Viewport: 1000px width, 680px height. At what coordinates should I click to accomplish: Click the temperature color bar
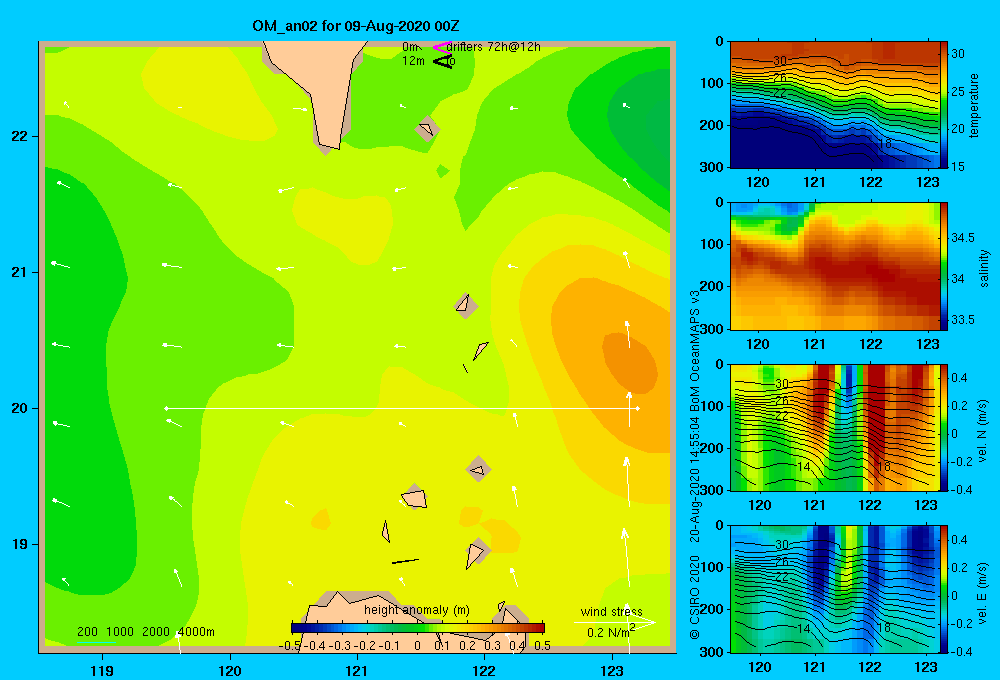pyautogui.click(x=944, y=105)
